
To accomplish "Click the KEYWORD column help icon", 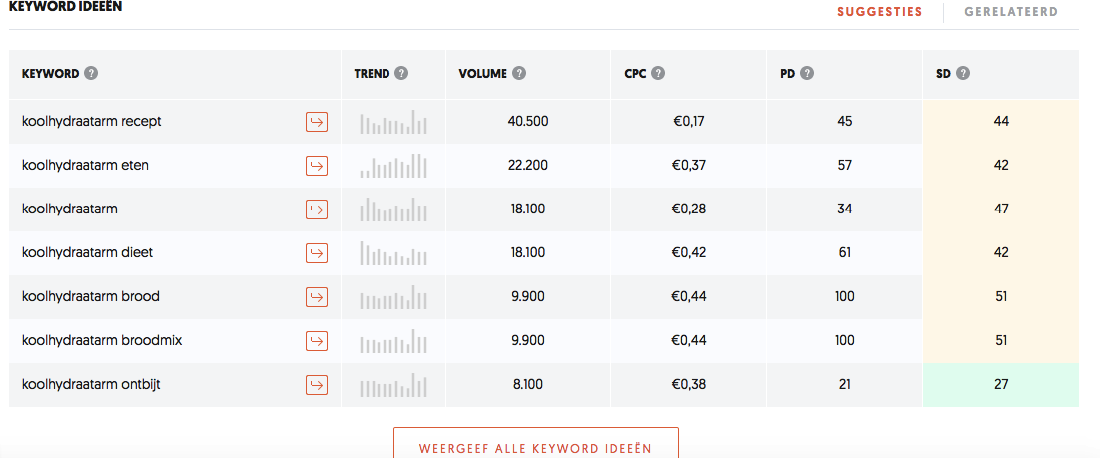I will [90, 74].
